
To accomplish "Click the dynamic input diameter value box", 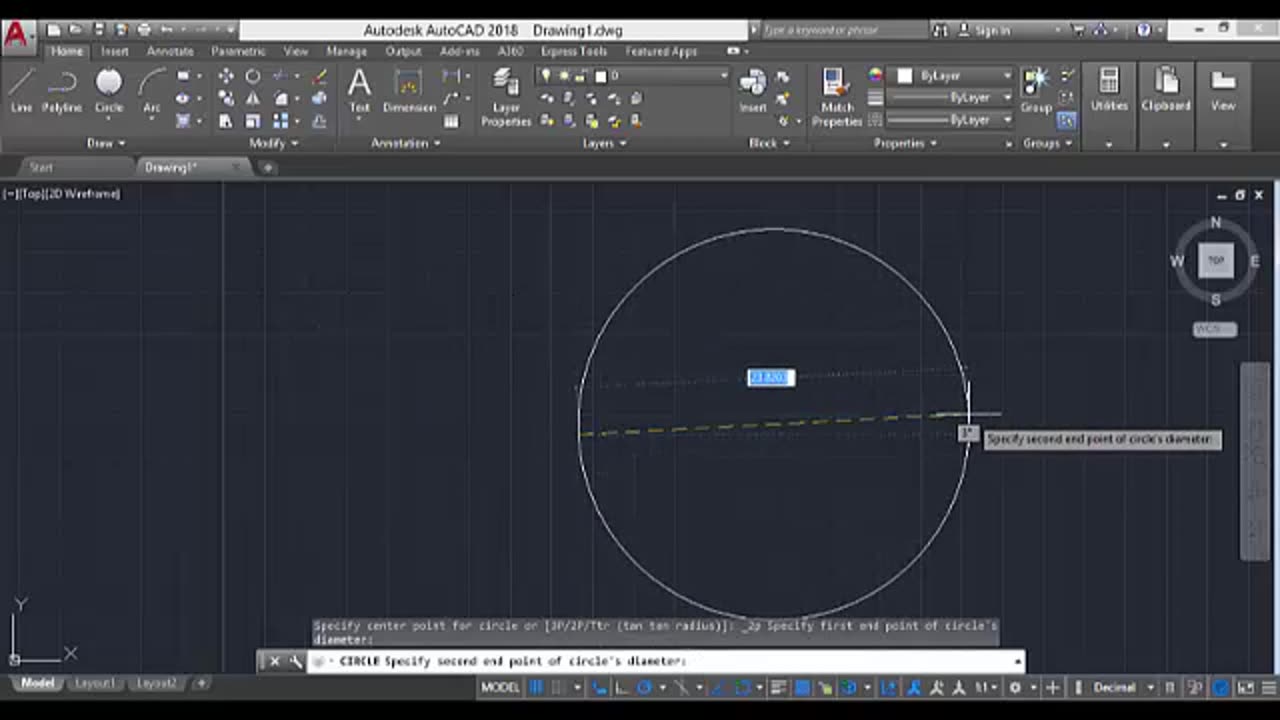I will pyautogui.click(x=771, y=377).
